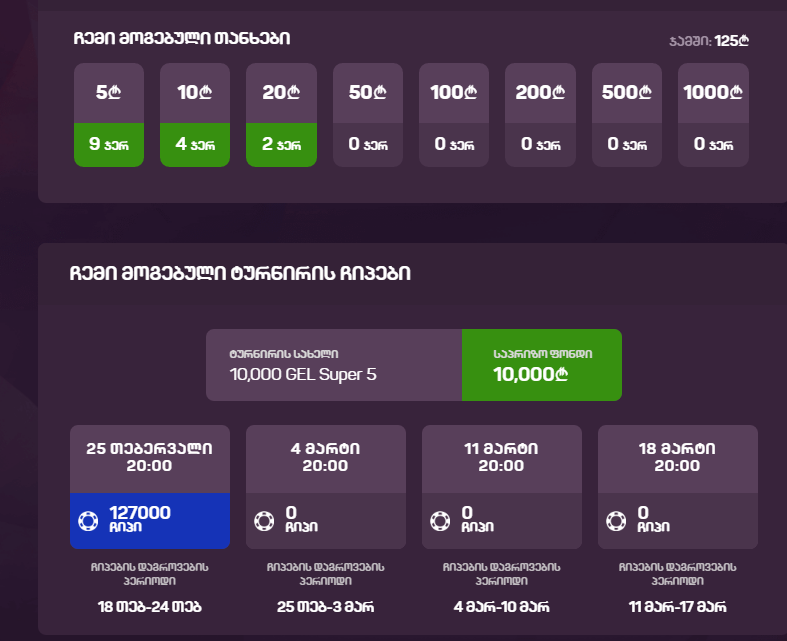Click the green 9 ჯერ counter
The width and height of the screenshot is (787, 641).
click(x=109, y=144)
